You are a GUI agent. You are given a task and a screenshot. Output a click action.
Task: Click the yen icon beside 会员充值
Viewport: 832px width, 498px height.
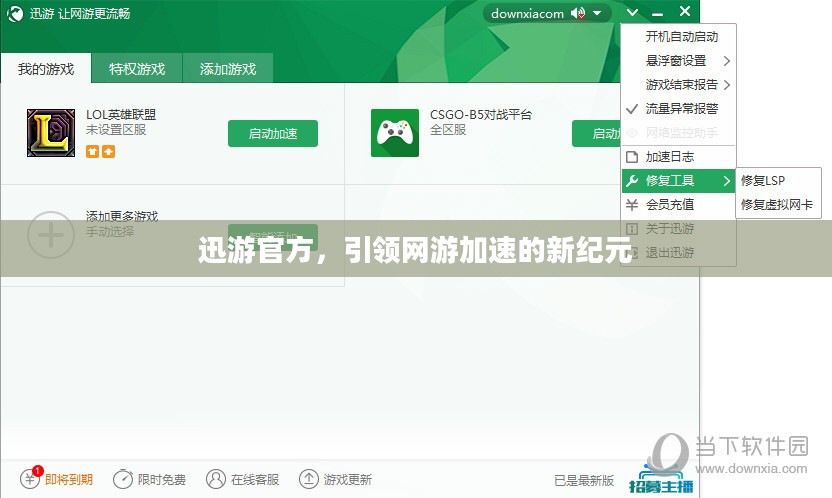tap(632, 205)
